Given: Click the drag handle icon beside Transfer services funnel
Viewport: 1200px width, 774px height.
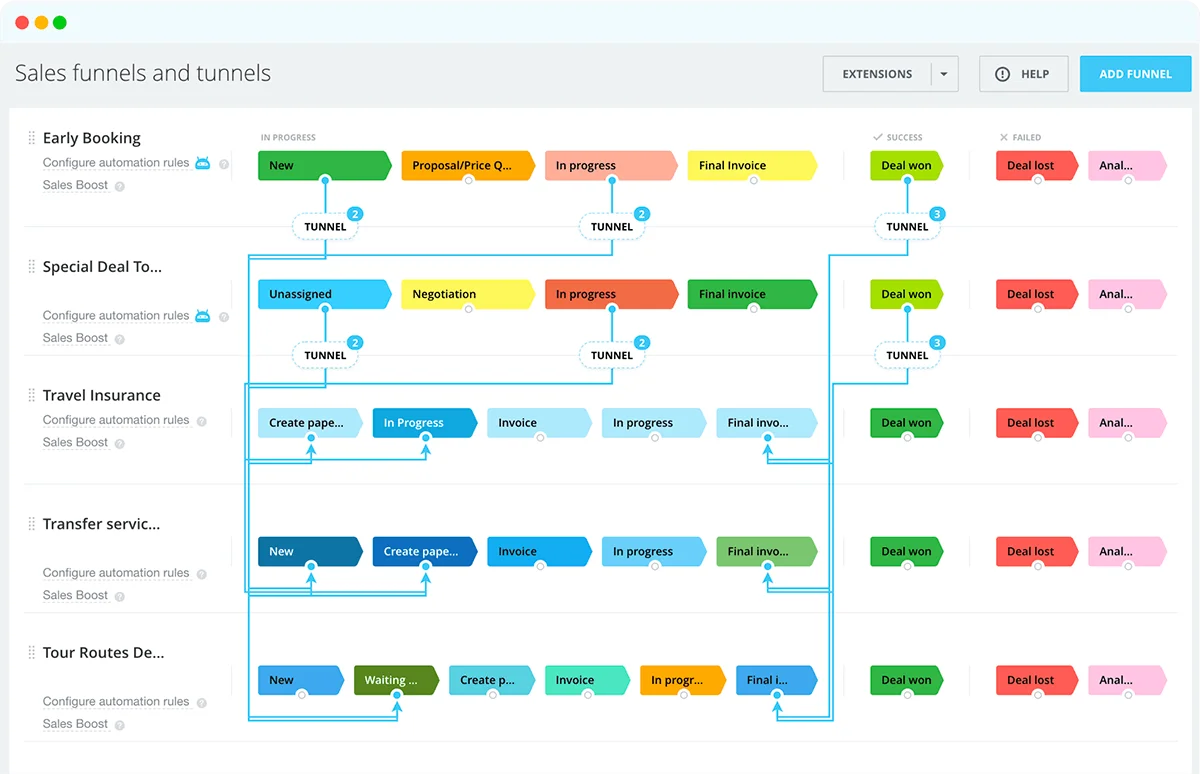Looking at the screenshot, I should point(29,523).
